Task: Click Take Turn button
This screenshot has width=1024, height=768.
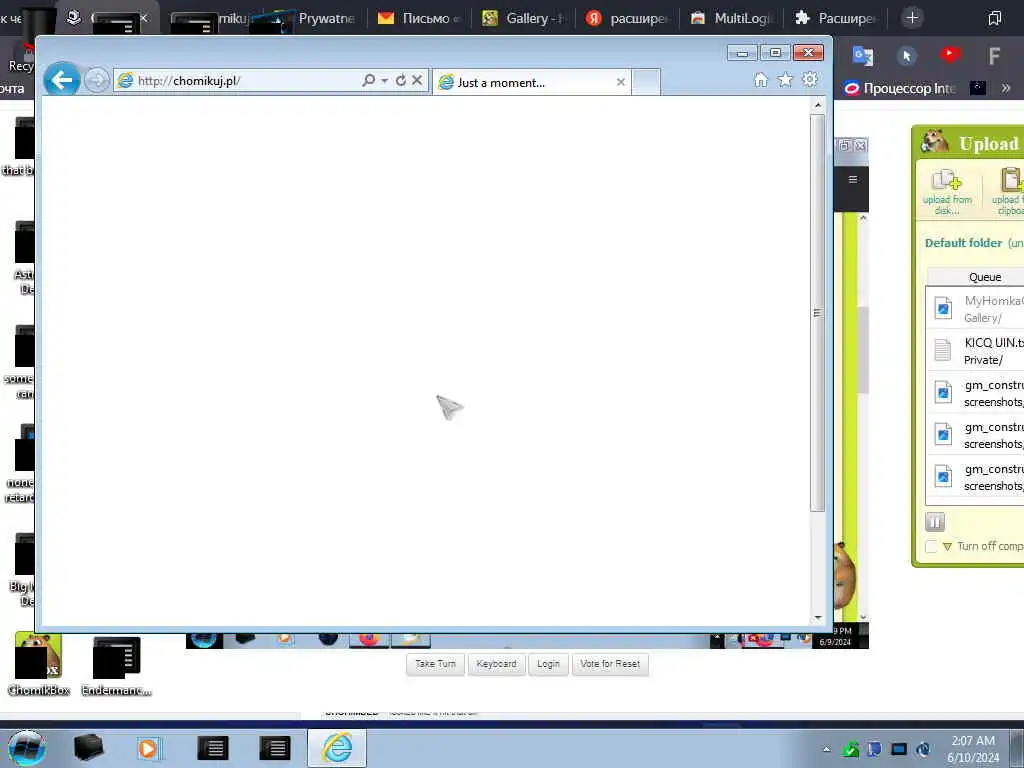Action: tap(436, 664)
